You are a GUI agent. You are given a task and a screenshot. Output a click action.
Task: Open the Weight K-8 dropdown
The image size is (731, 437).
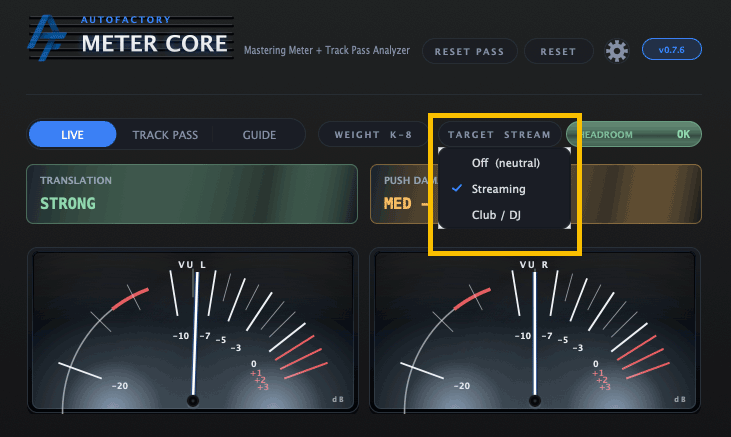pyautogui.click(x=373, y=135)
